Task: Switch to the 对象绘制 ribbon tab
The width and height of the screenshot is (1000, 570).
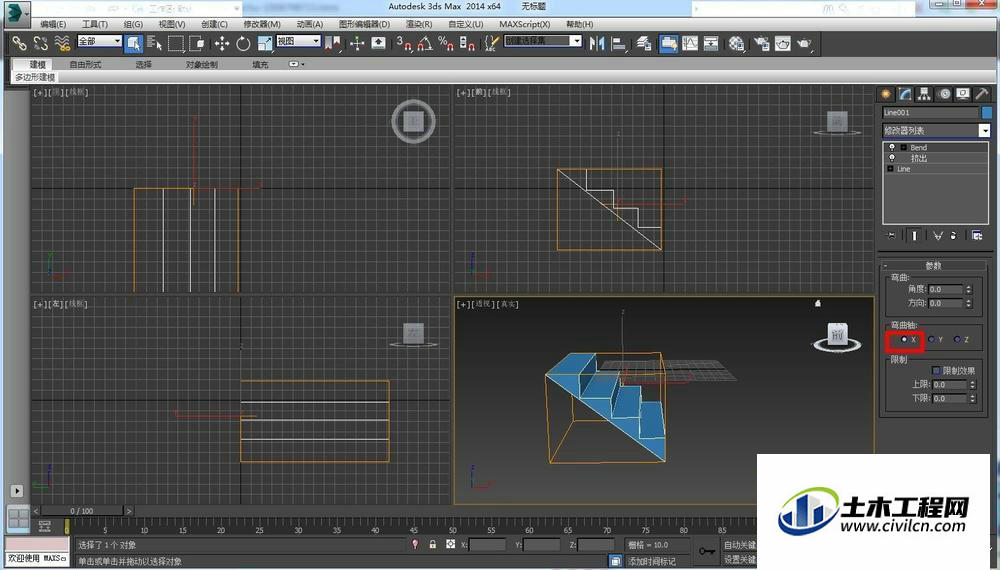Action: [202, 64]
